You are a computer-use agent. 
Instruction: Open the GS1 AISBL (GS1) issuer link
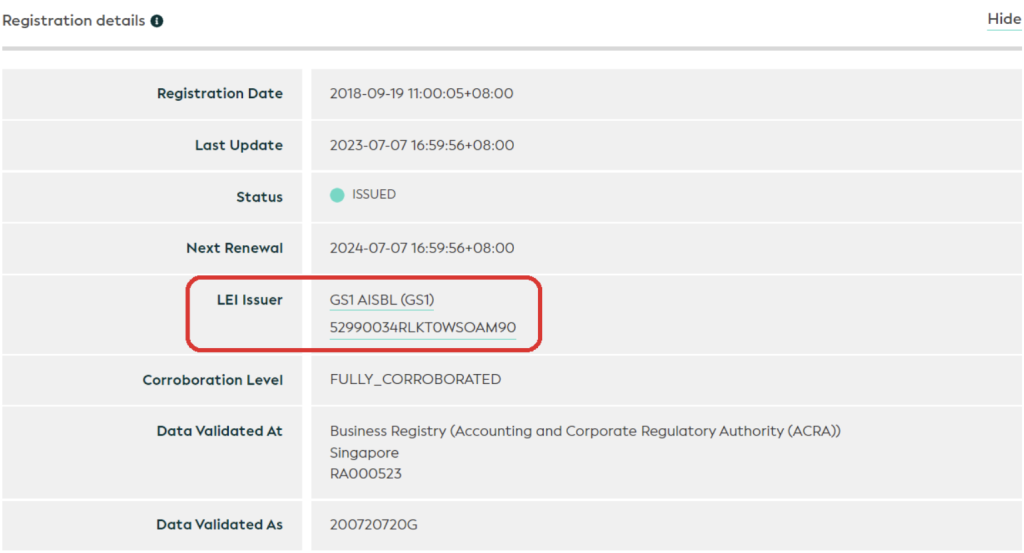[x=382, y=300]
